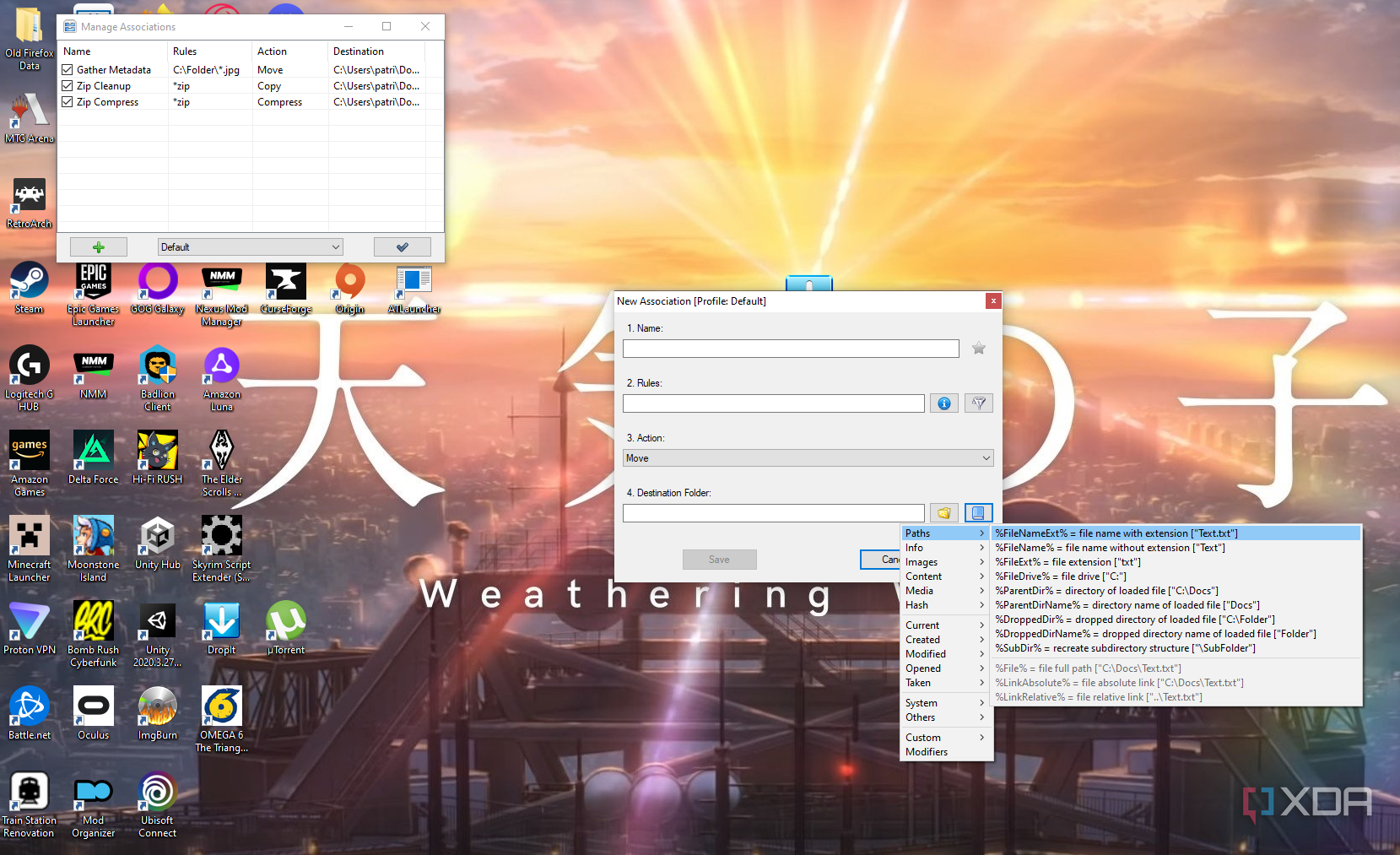Open CurseForge desktop icon
1400x855 pixels.
coord(286,288)
